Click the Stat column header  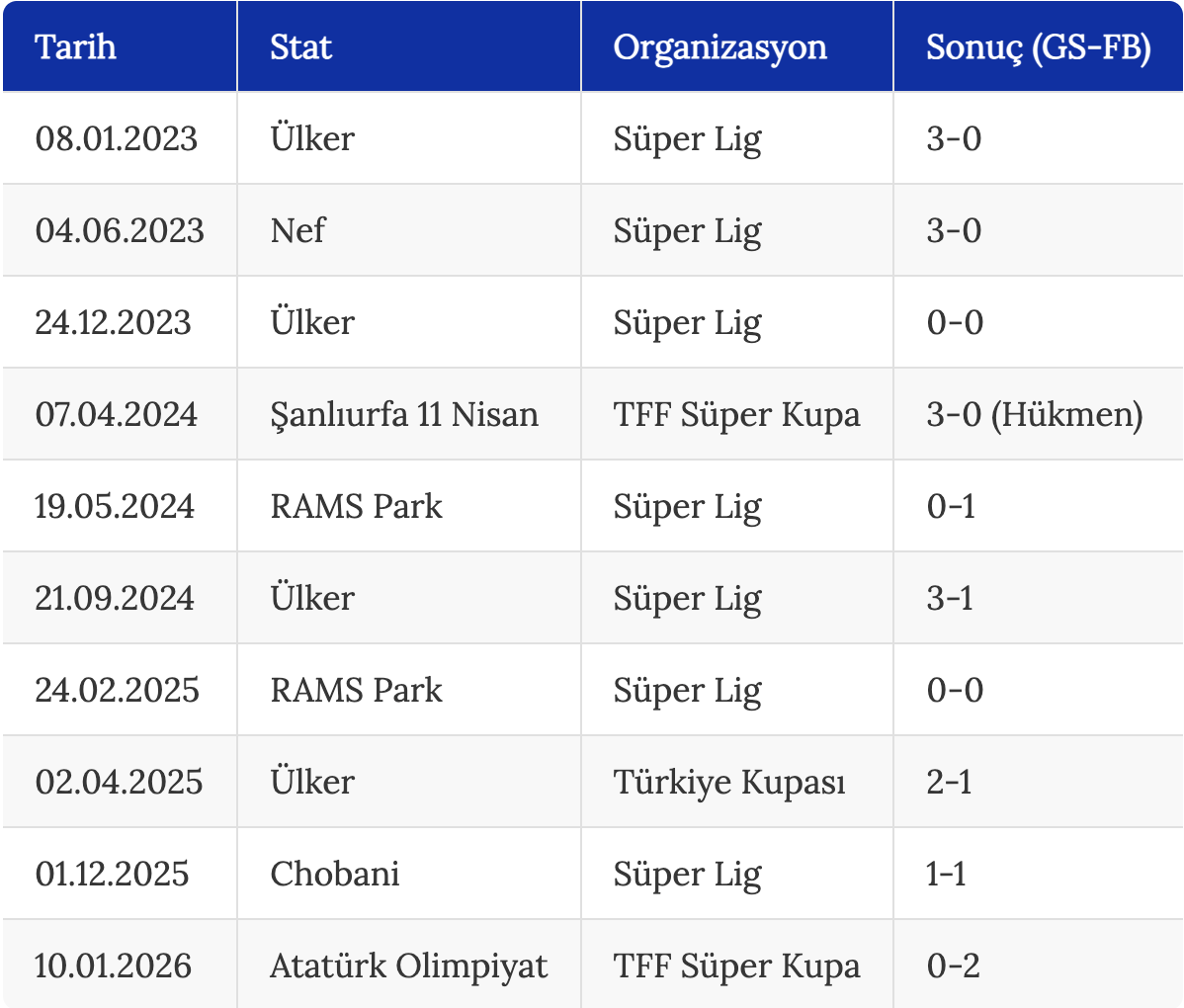click(301, 47)
